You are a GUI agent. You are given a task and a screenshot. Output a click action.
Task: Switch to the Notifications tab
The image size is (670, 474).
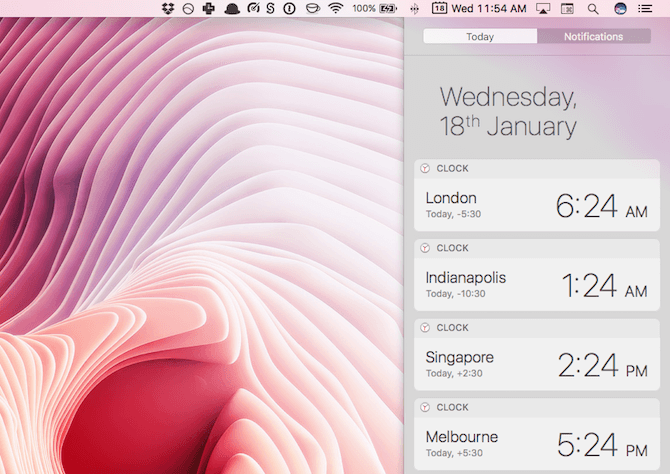pyautogui.click(x=593, y=37)
